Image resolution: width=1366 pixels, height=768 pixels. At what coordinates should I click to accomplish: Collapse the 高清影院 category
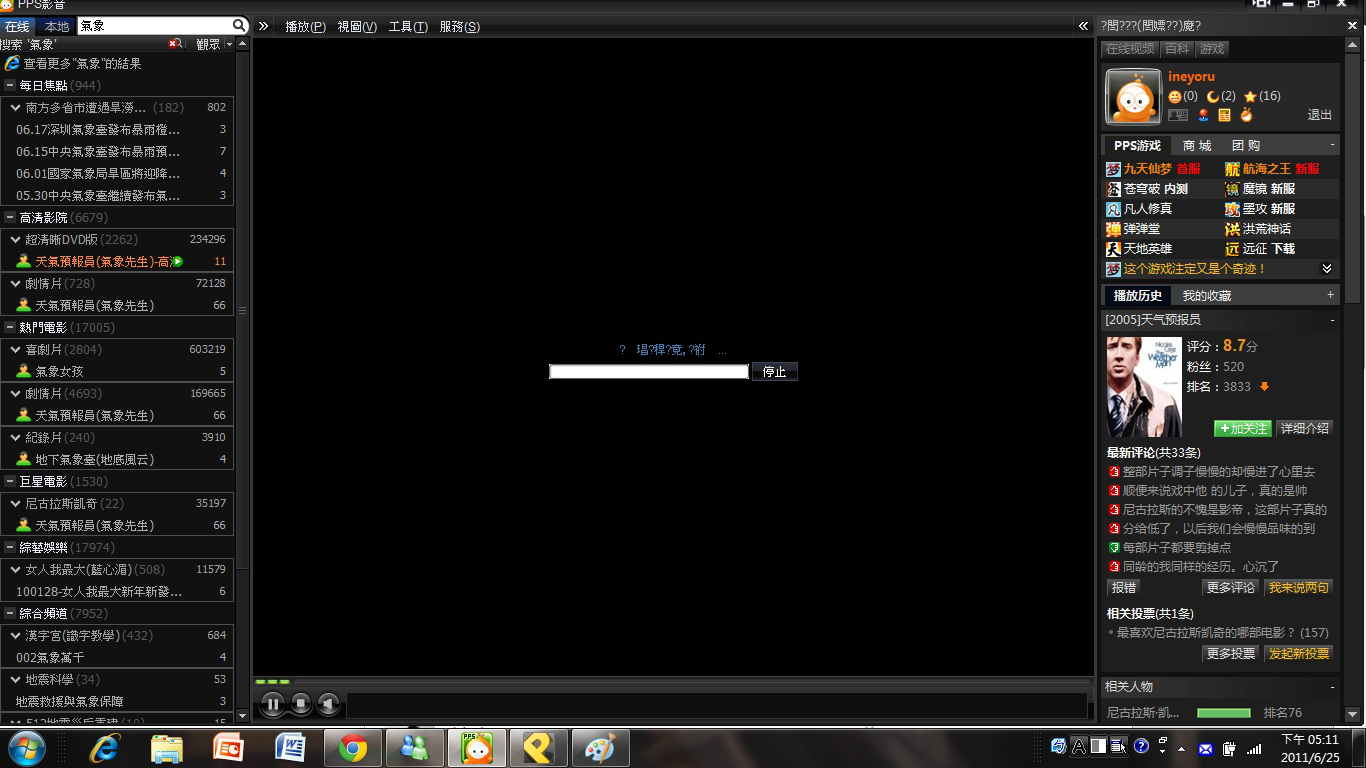pyautogui.click(x=10, y=218)
